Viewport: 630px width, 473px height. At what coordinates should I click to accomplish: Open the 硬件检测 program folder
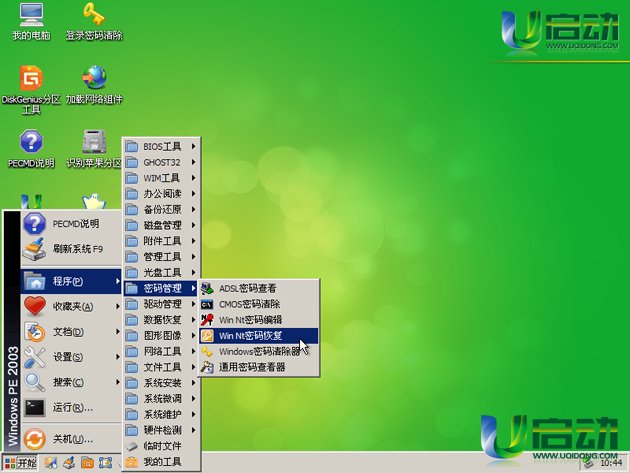161,430
